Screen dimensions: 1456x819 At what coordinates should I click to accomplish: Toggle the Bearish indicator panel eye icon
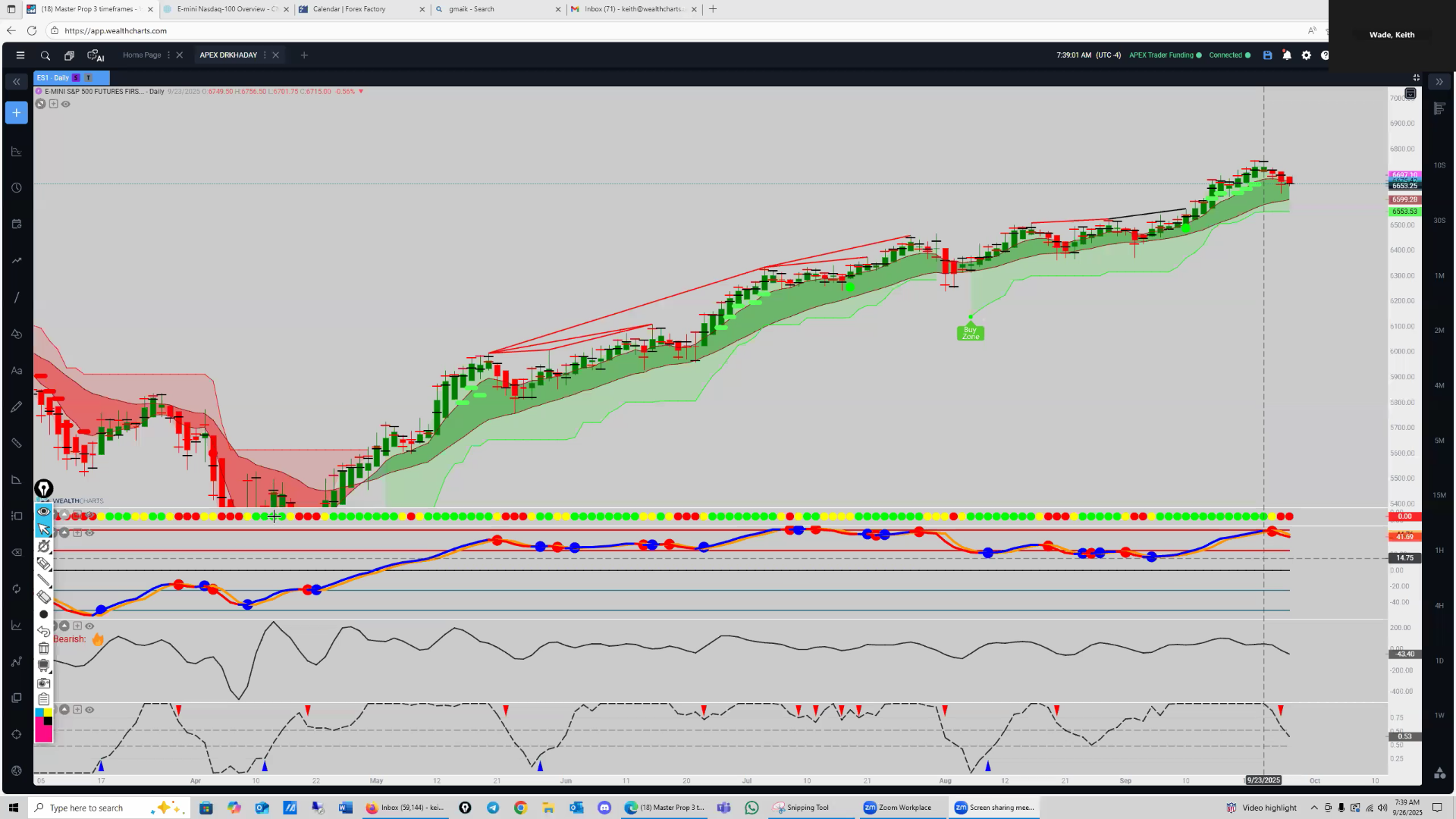(x=89, y=626)
